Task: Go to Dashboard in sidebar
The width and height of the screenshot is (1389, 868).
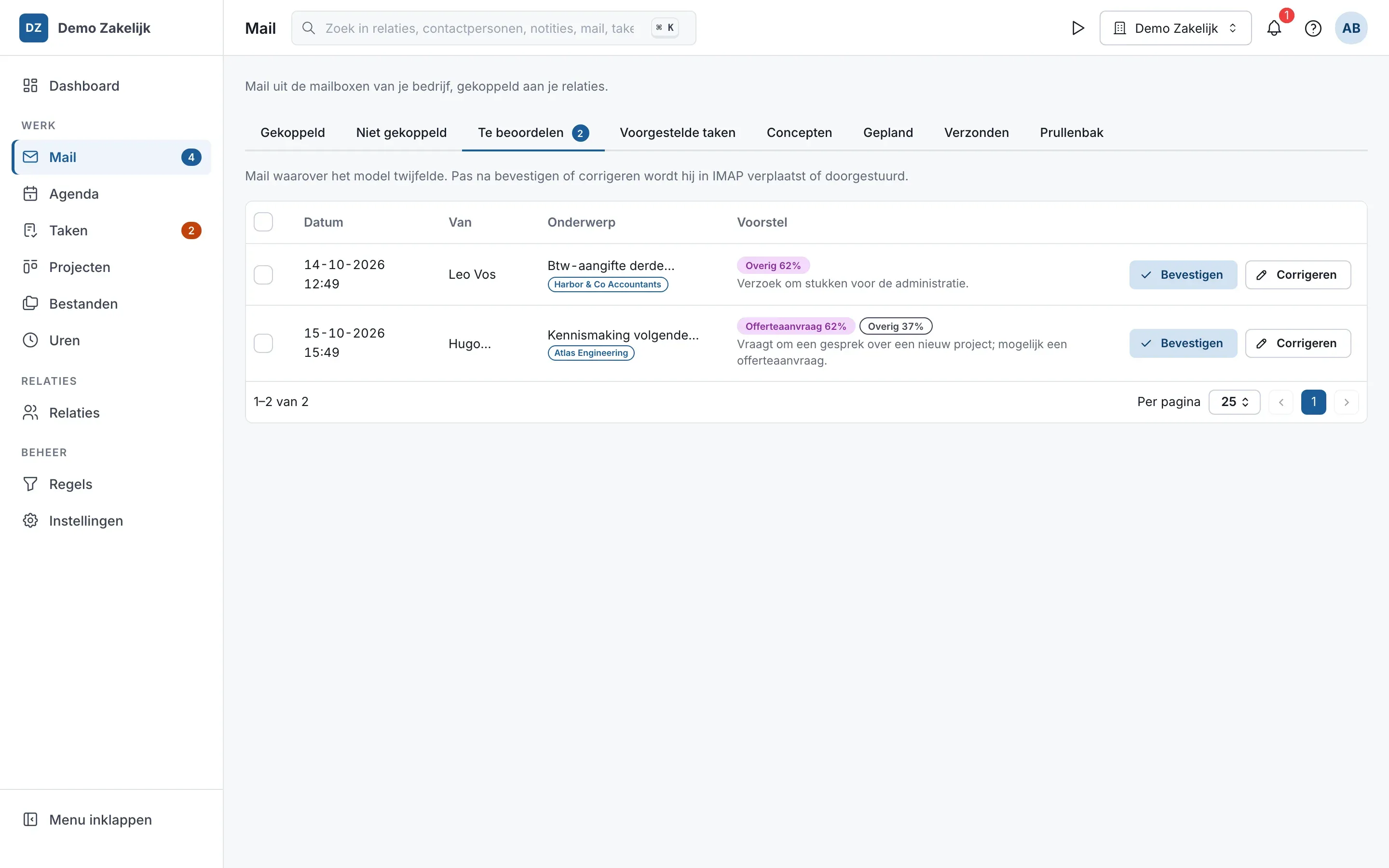Action: pyautogui.click(x=111, y=86)
